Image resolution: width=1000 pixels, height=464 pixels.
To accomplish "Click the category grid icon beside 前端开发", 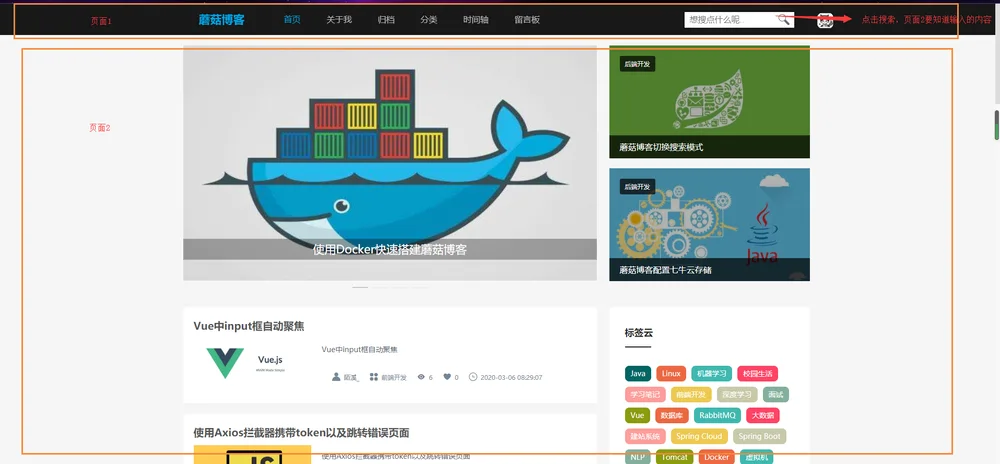I will pyautogui.click(x=374, y=377).
